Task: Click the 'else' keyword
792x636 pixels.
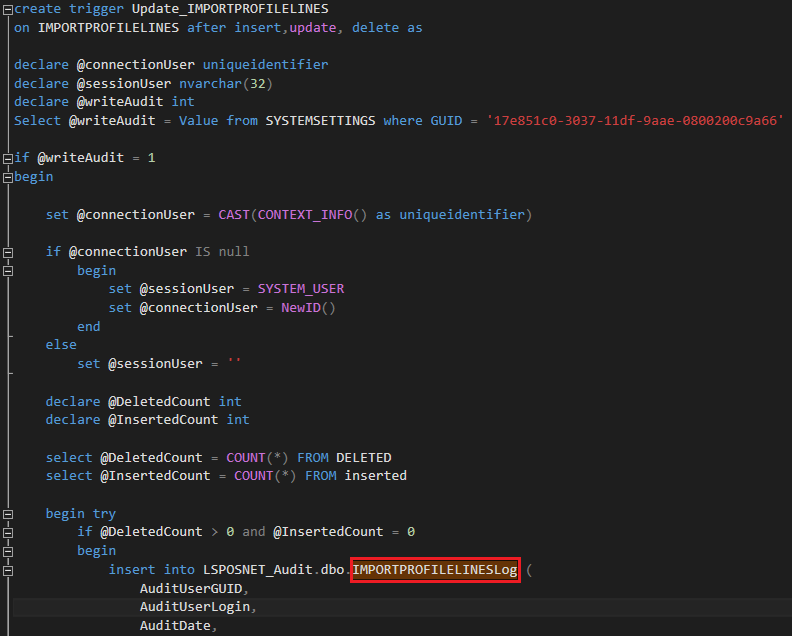Action: pyautogui.click(x=61, y=345)
